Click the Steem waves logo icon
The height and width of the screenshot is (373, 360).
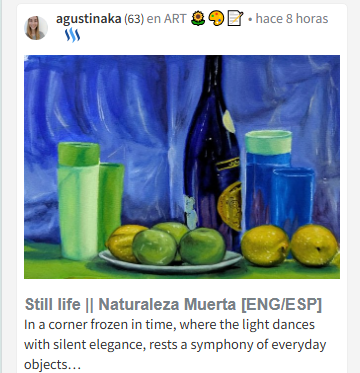pos(73,35)
